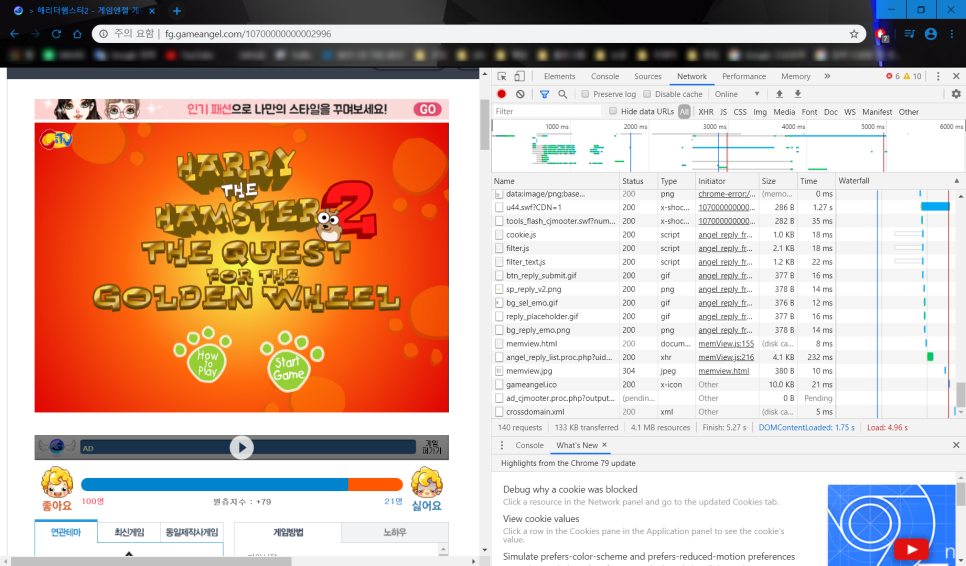This screenshot has height=566, width=966.
Task: Open media control icon in toolbar
Action: [909, 34]
